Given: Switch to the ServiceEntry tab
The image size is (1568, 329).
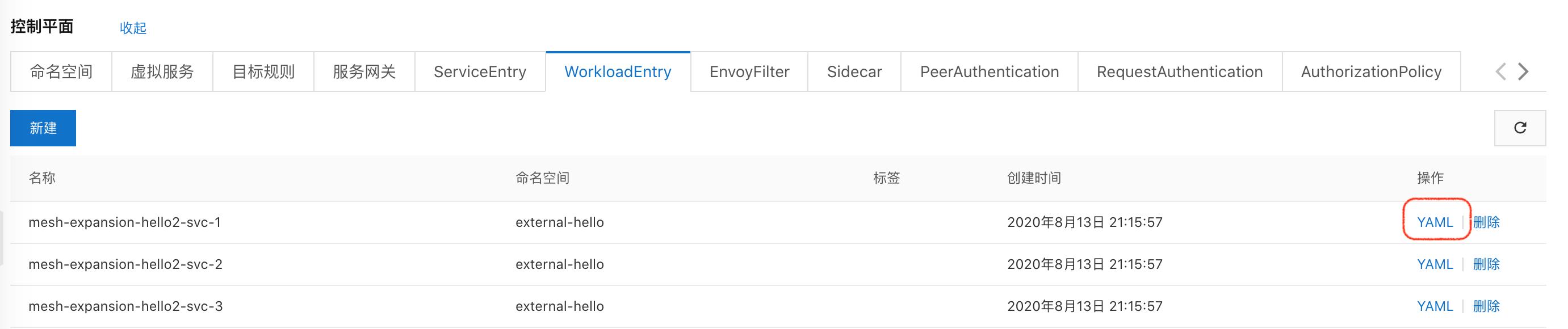Looking at the screenshot, I should coord(480,72).
